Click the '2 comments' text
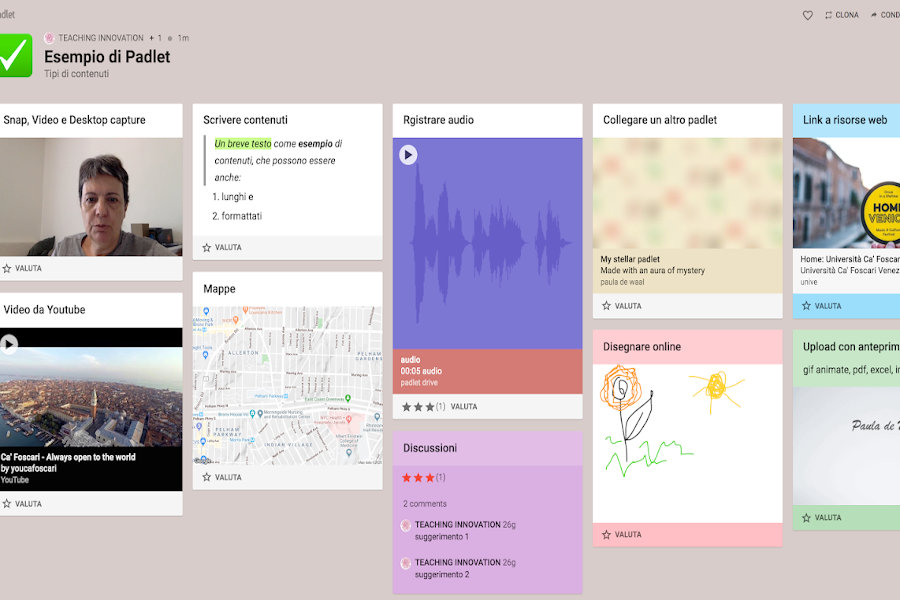The image size is (900, 600). [x=425, y=504]
